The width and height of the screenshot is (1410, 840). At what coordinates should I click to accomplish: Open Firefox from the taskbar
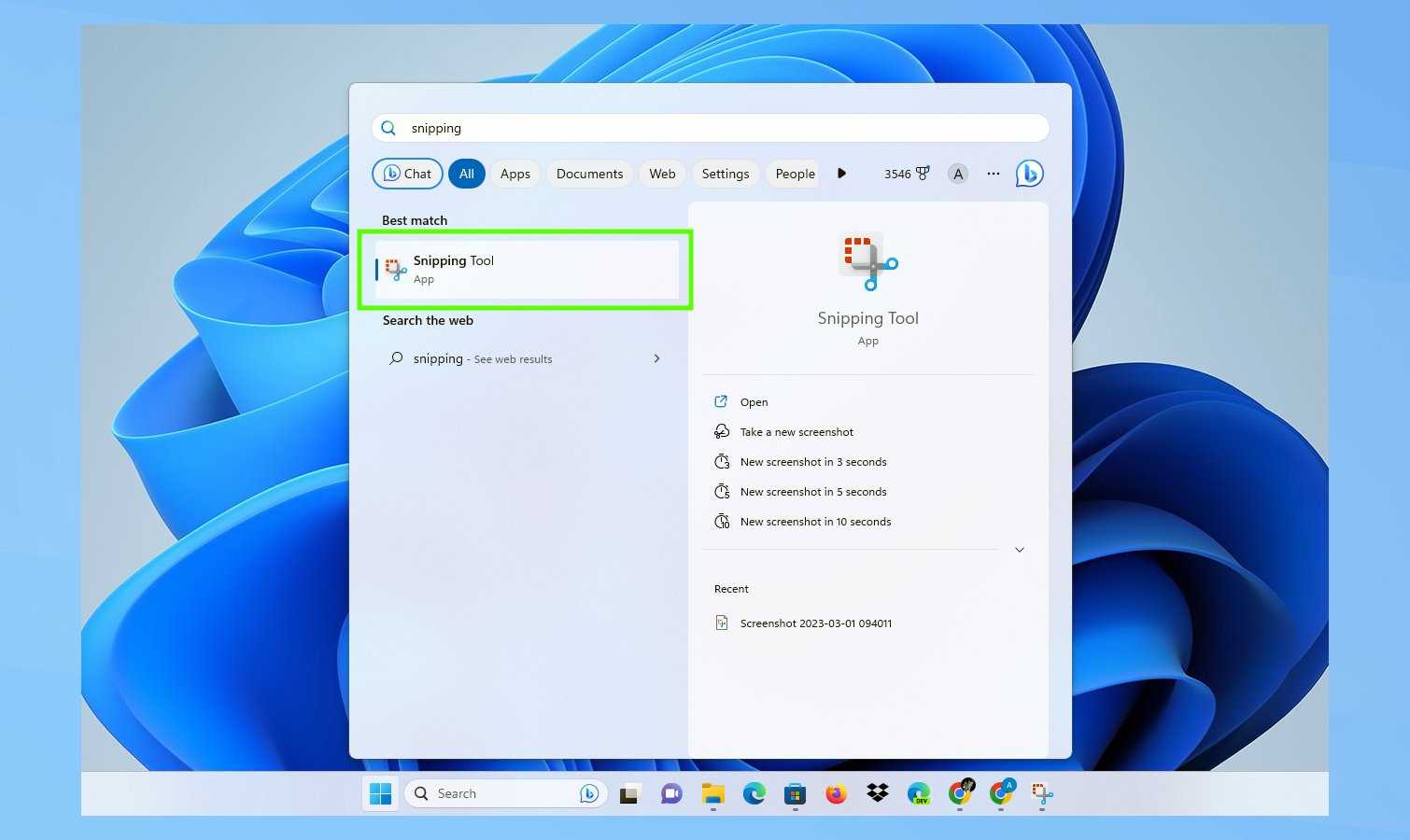[836, 793]
